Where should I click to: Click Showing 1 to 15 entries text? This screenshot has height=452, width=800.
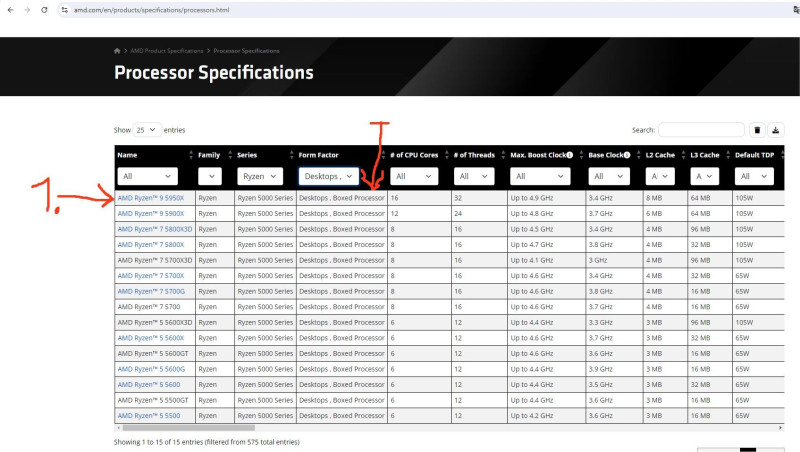click(207, 442)
